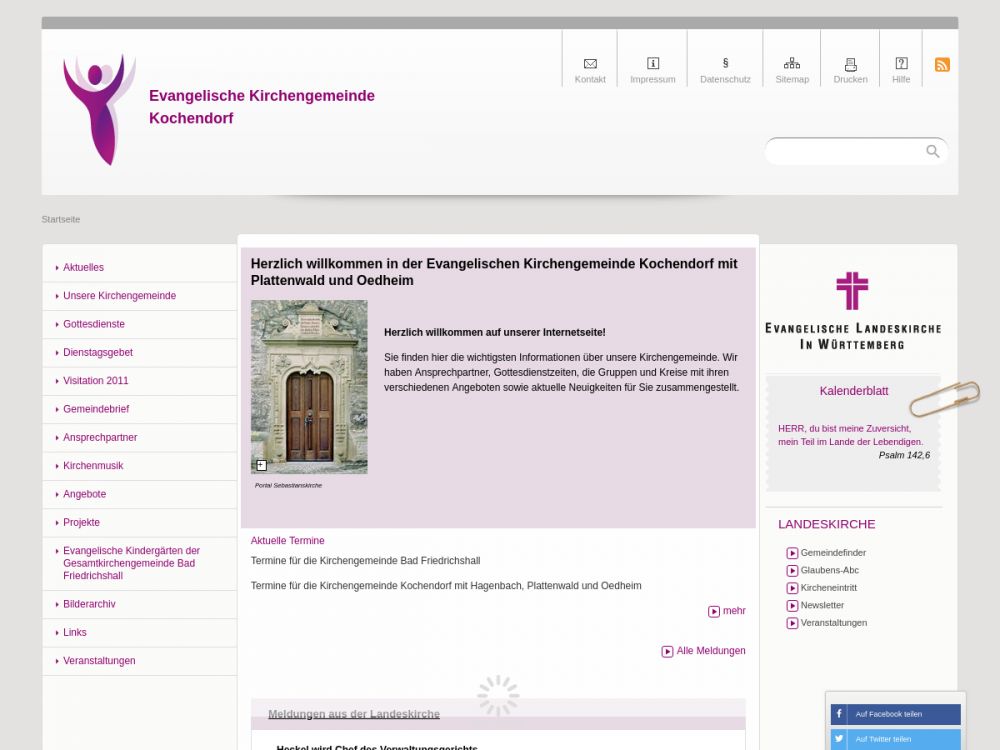Click the Evangelische Landeskirche Württemberg logo
The width and height of the screenshot is (1000, 750).
pyautogui.click(x=852, y=310)
